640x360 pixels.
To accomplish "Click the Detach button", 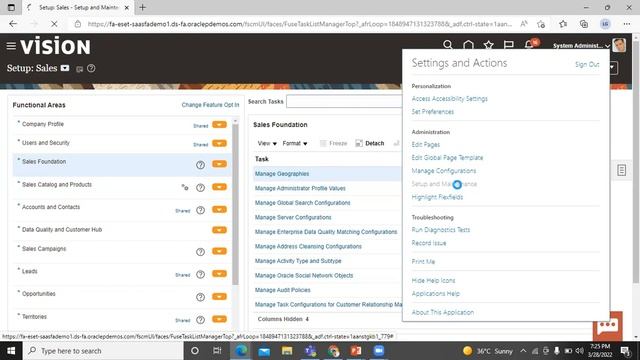I will (370, 143).
